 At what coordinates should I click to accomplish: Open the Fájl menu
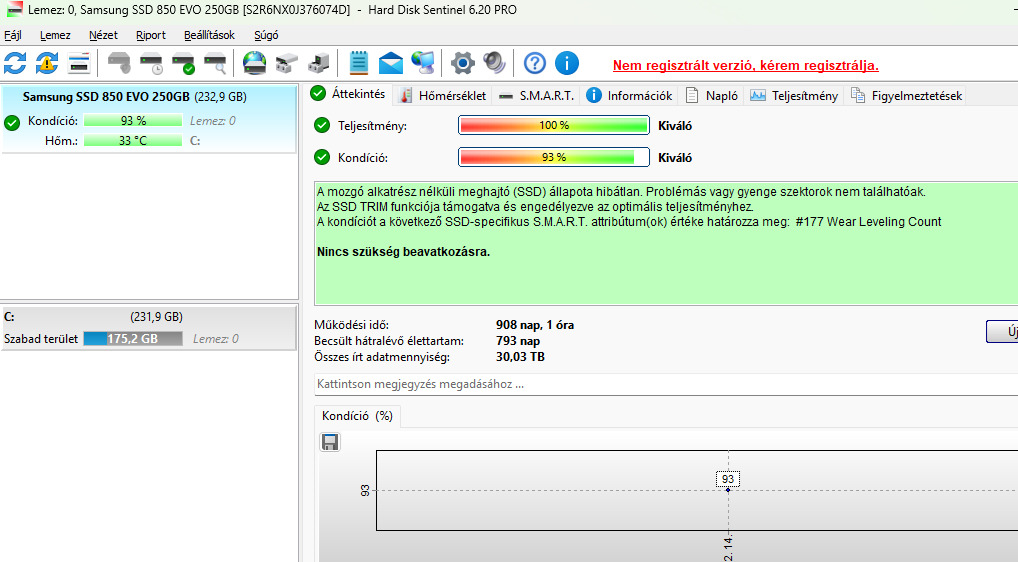point(13,35)
